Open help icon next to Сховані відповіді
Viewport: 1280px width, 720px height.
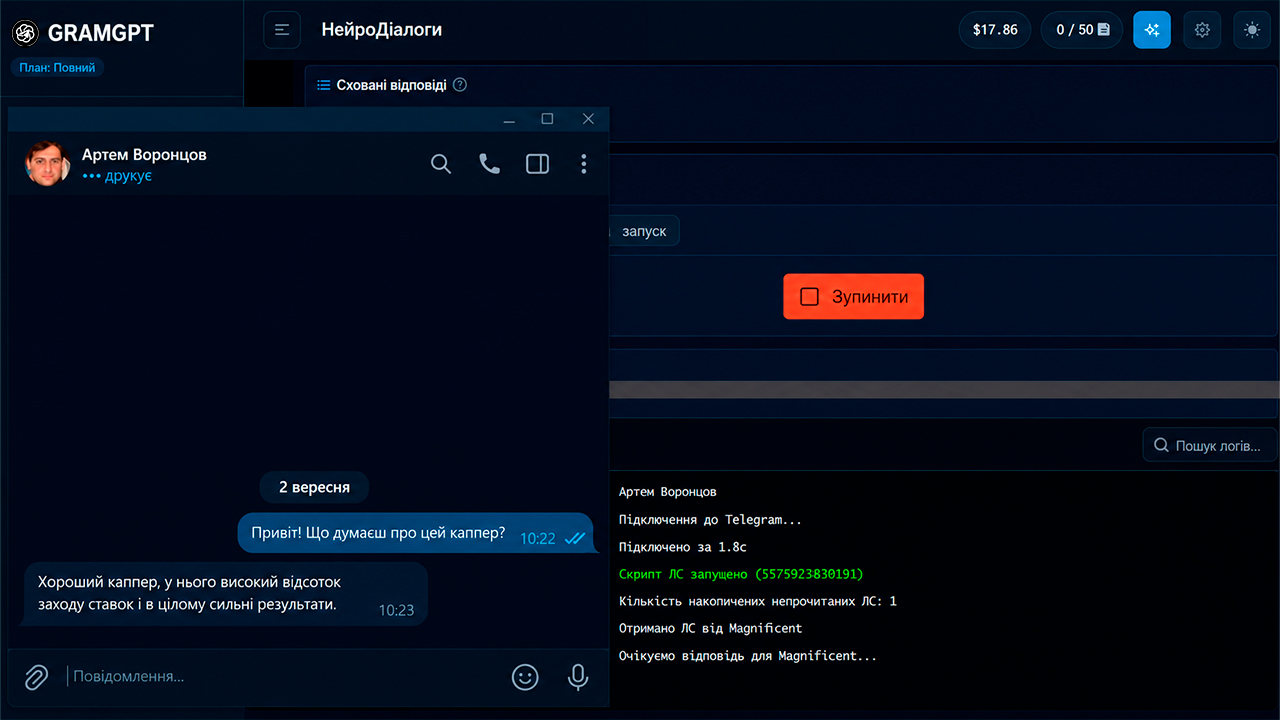pyautogui.click(x=460, y=85)
